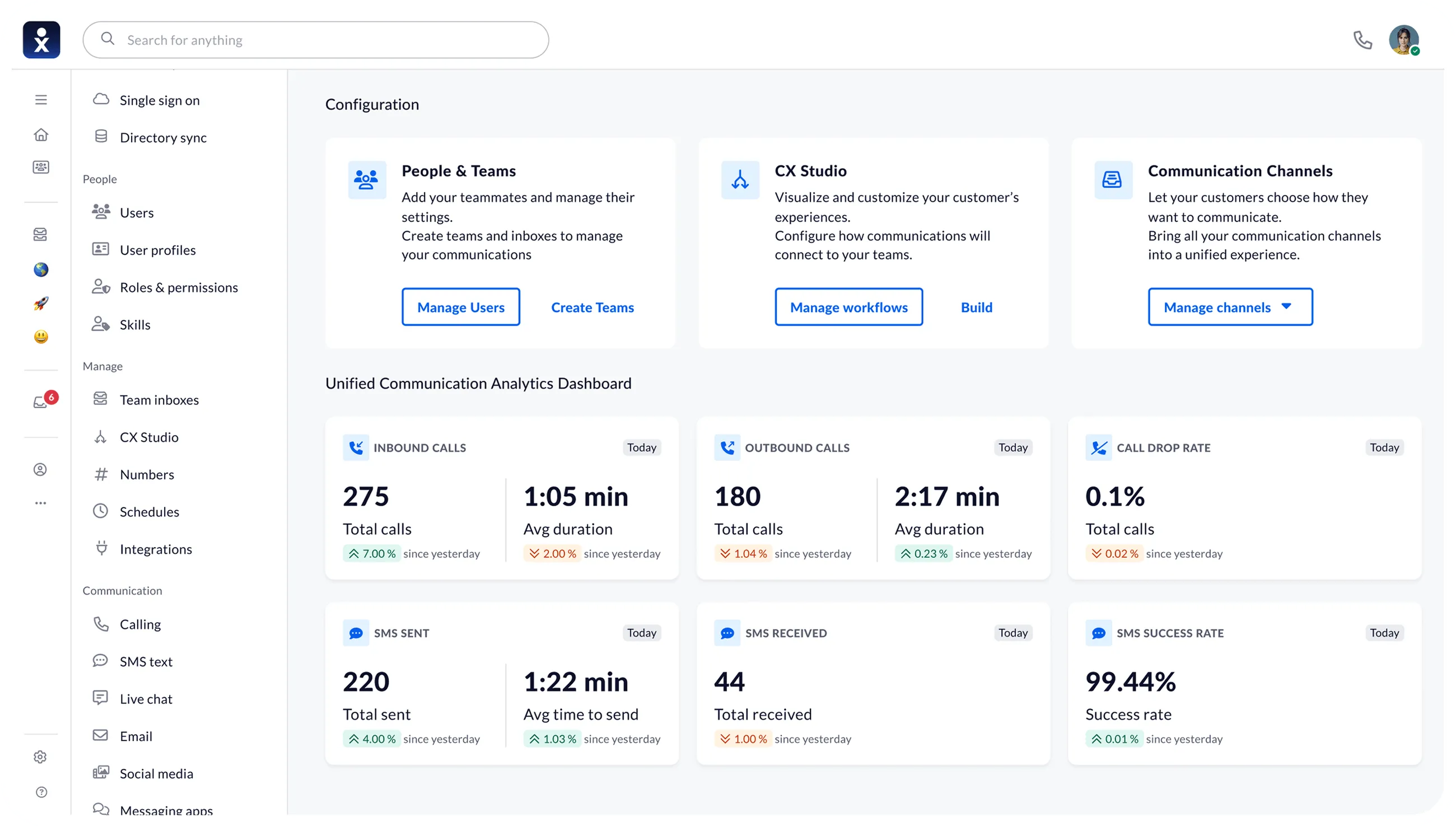Click the 44 total received value
The width and height of the screenshot is (1456, 826).
coord(730,682)
